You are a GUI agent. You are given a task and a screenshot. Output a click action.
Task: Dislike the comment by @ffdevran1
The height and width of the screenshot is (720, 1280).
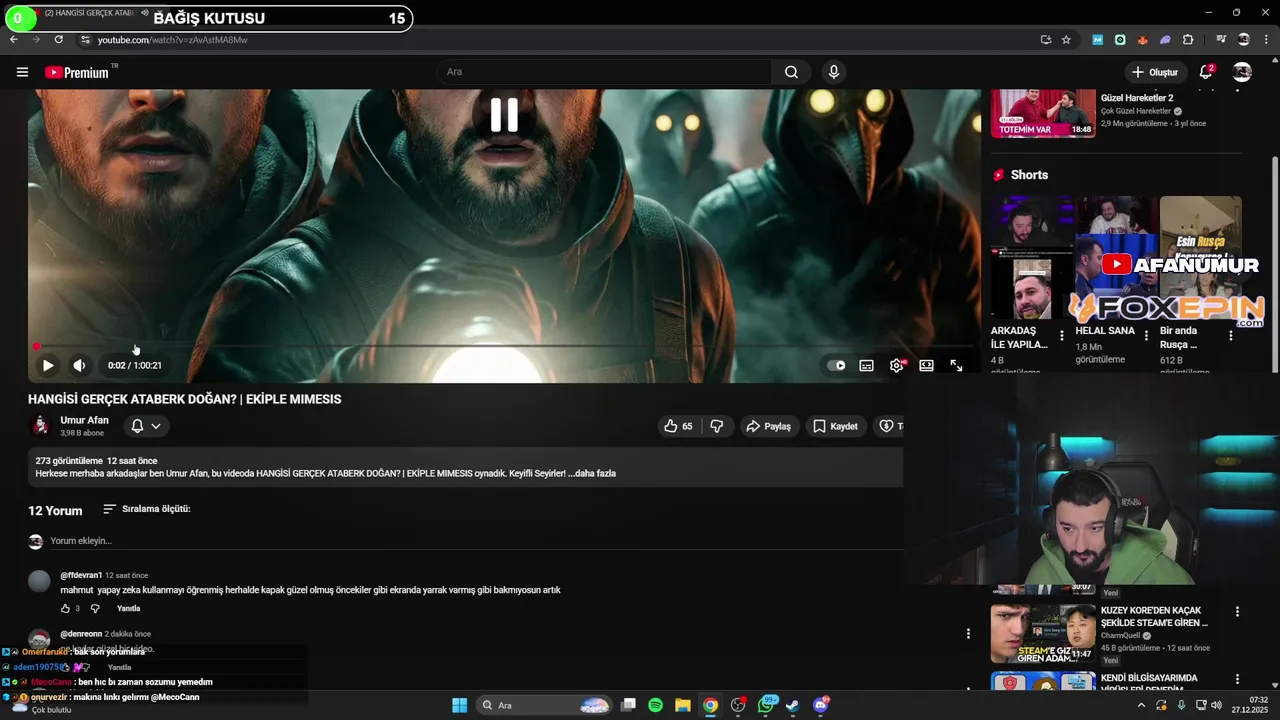[95, 608]
